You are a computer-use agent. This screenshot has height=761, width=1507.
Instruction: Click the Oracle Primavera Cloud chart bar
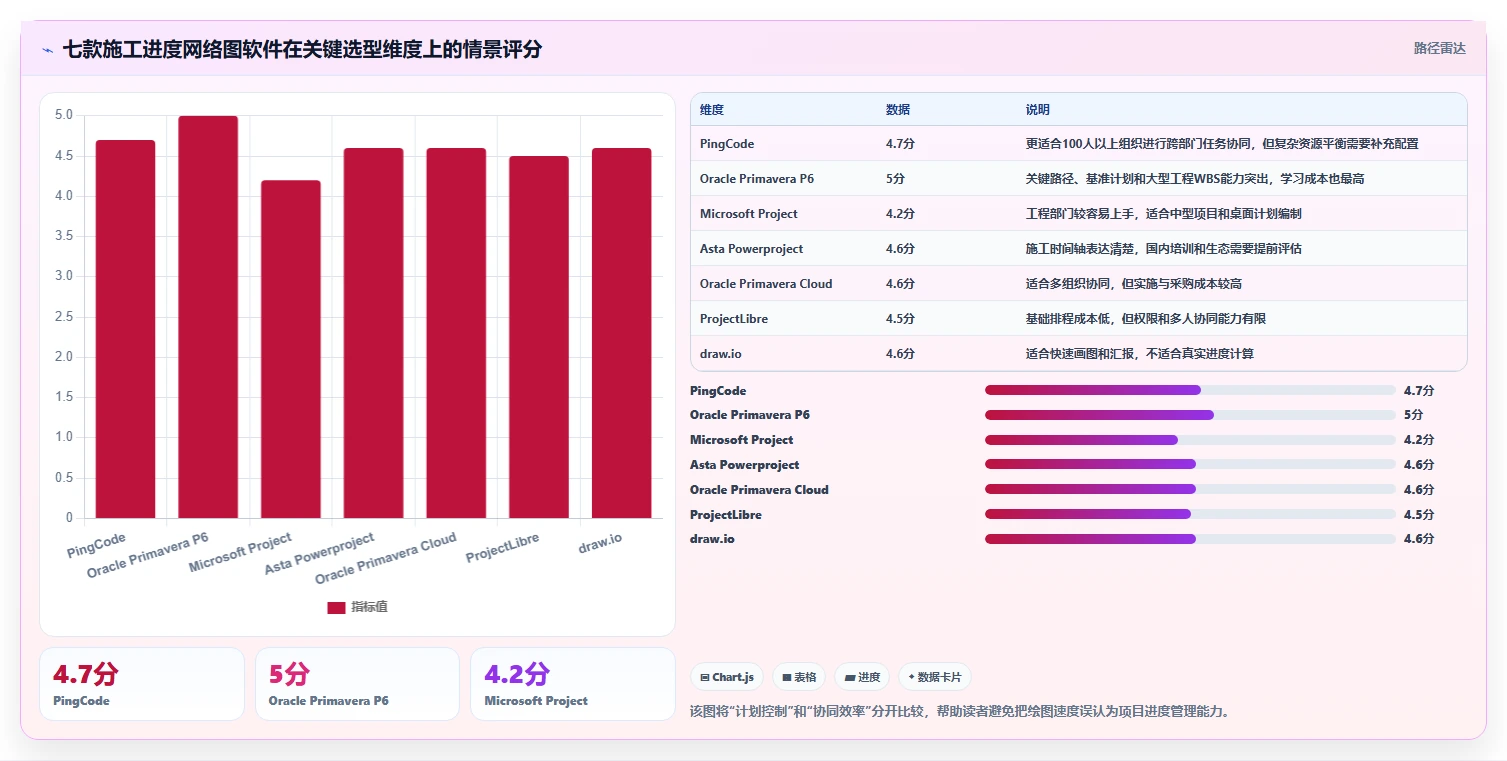coord(456,333)
